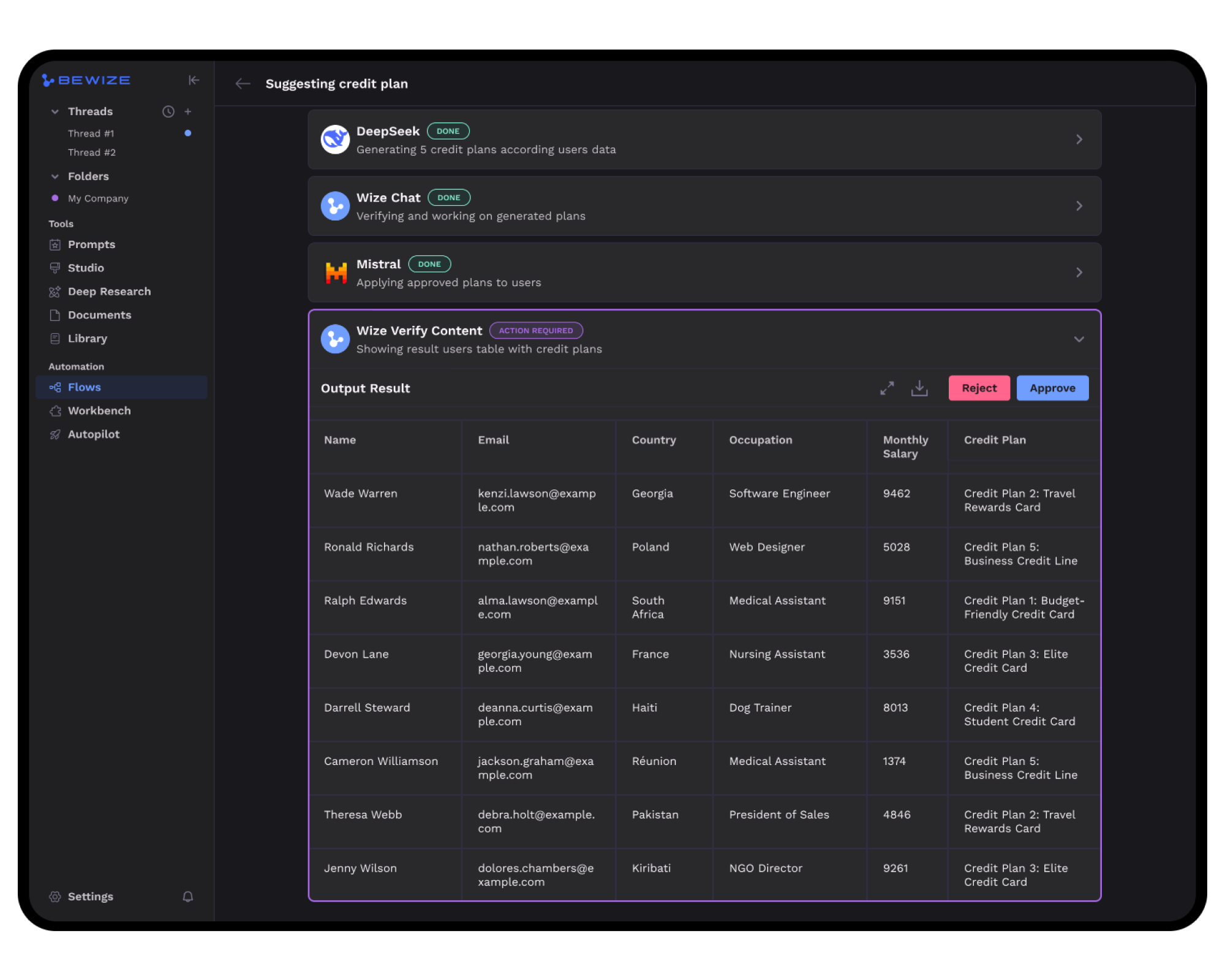Open notifications bell
This screenshot has height=980, width=1225.
188,897
